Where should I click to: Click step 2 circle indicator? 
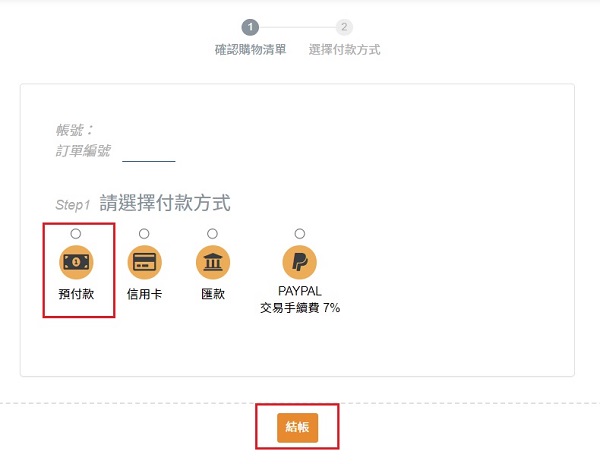point(344,27)
